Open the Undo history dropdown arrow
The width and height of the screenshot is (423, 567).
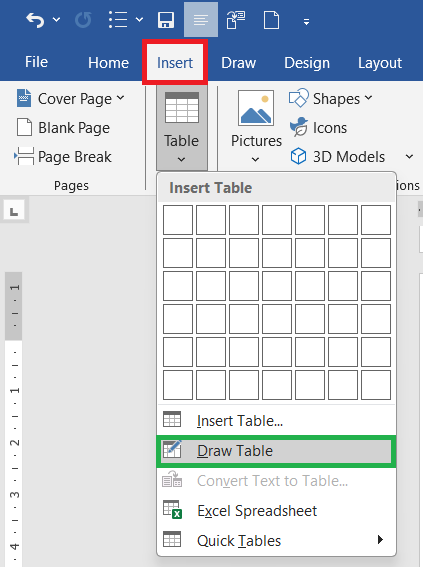(x=56, y=20)
